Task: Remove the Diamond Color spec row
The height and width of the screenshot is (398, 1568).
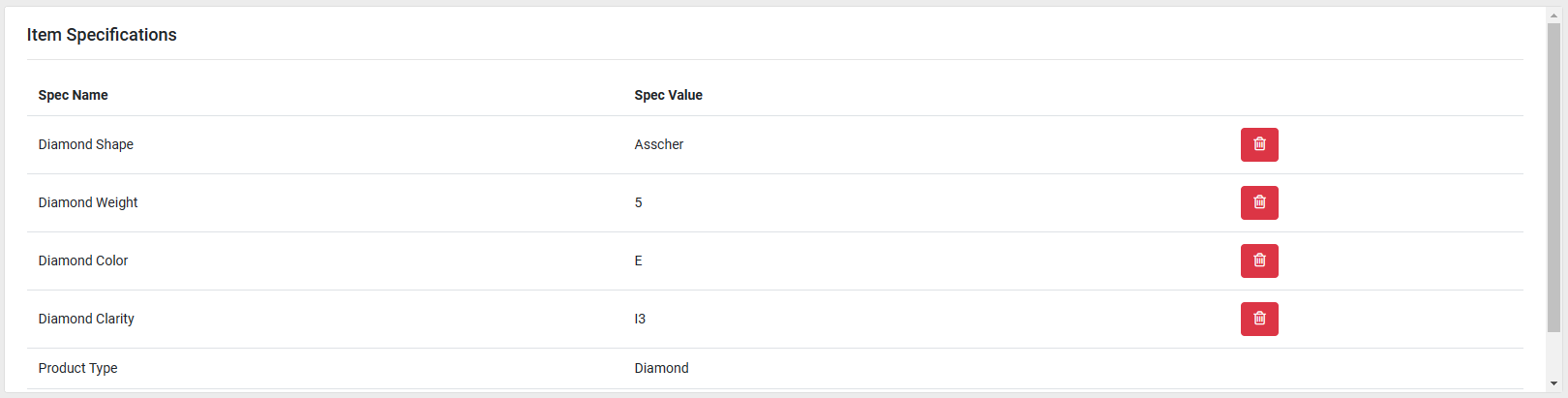Action: tap(1259, 260)
